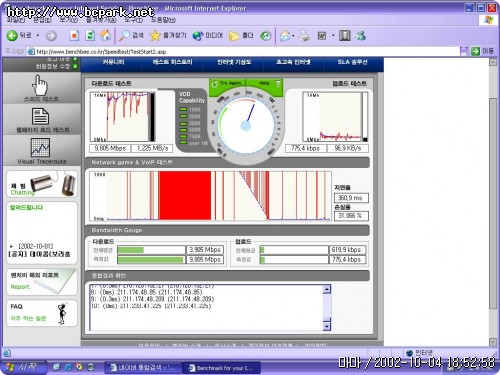
Task: Open the 도움말 menu
Action: (x=163, y=20)
